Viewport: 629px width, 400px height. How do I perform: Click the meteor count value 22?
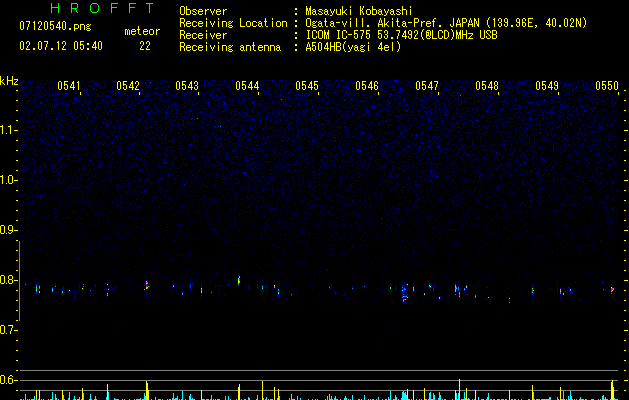[145, 46]
